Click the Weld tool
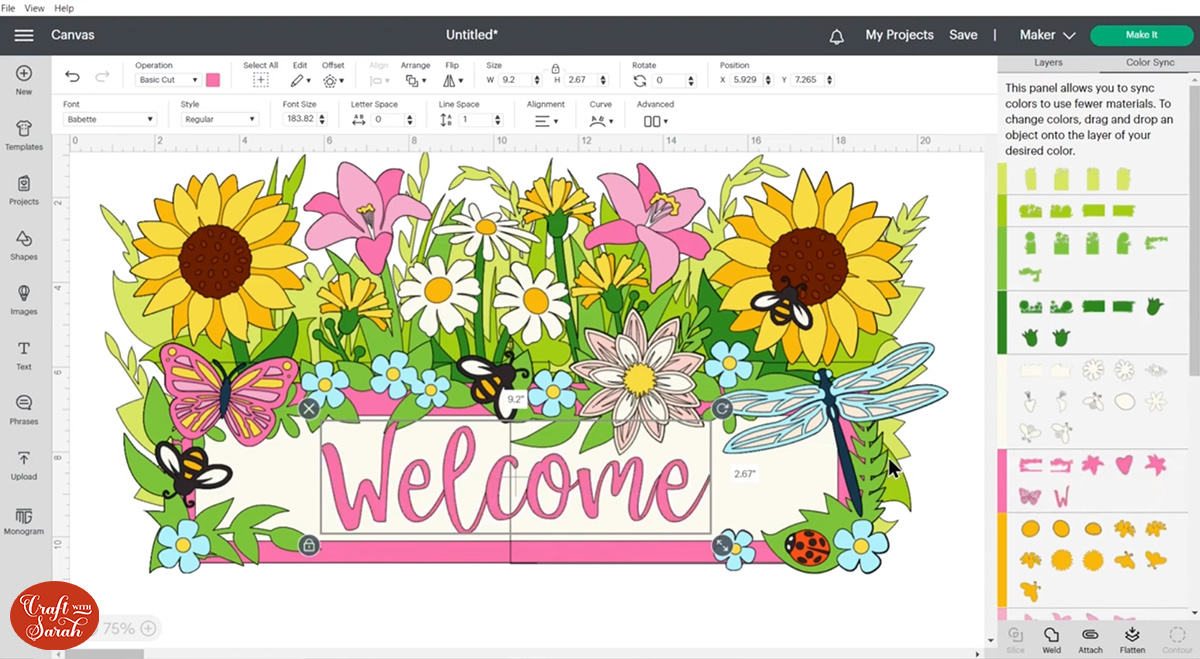 [x=1051, y=639]
